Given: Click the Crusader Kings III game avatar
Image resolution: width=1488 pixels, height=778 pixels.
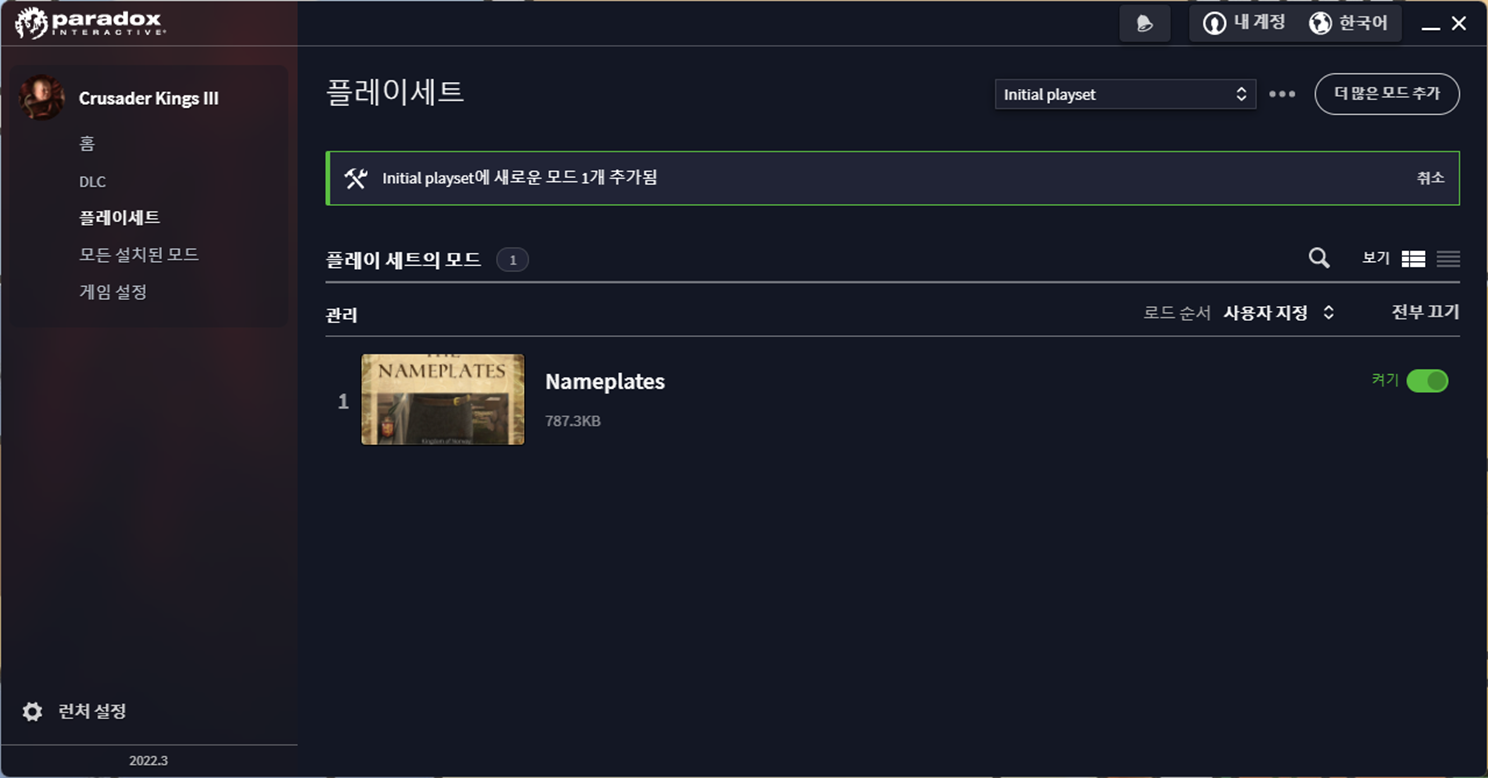Looking at the screenshot, I should (x=42, y=98).
